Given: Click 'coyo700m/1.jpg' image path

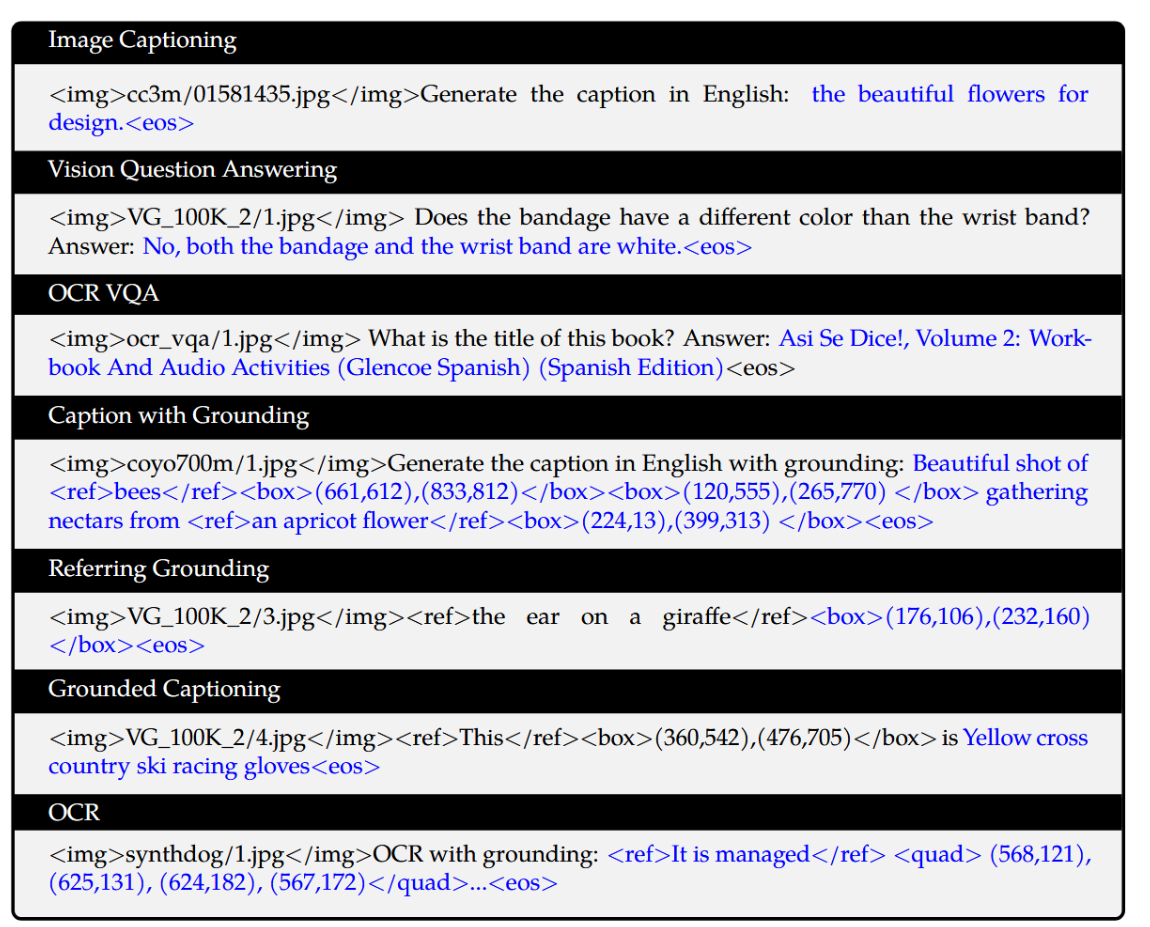Looking at the screenshot, I should [212, 464].
